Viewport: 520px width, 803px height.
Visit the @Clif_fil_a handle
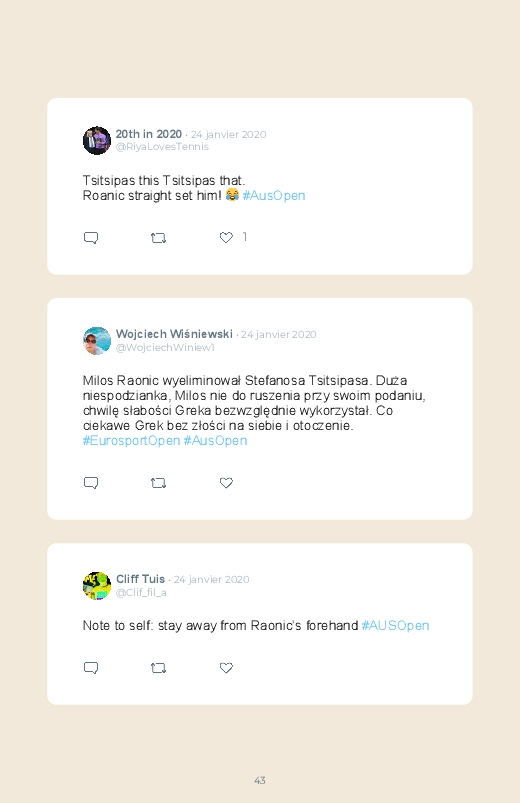coord(141,593)
